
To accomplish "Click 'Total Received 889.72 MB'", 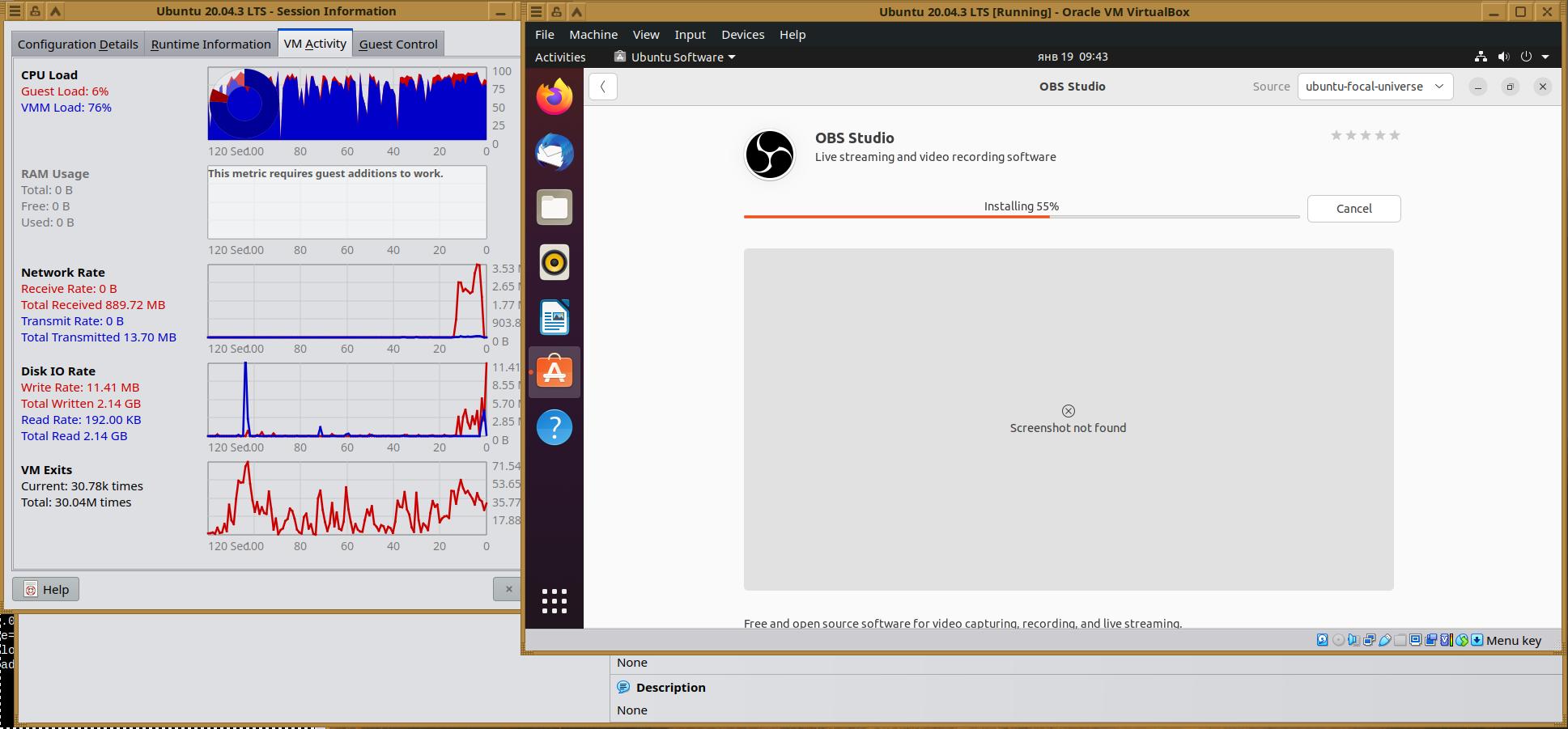I will [93, 305].
